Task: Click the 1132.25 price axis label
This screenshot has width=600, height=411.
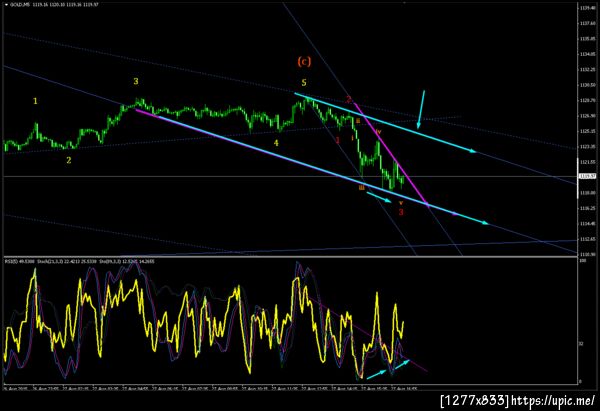Action: (587, 70)
